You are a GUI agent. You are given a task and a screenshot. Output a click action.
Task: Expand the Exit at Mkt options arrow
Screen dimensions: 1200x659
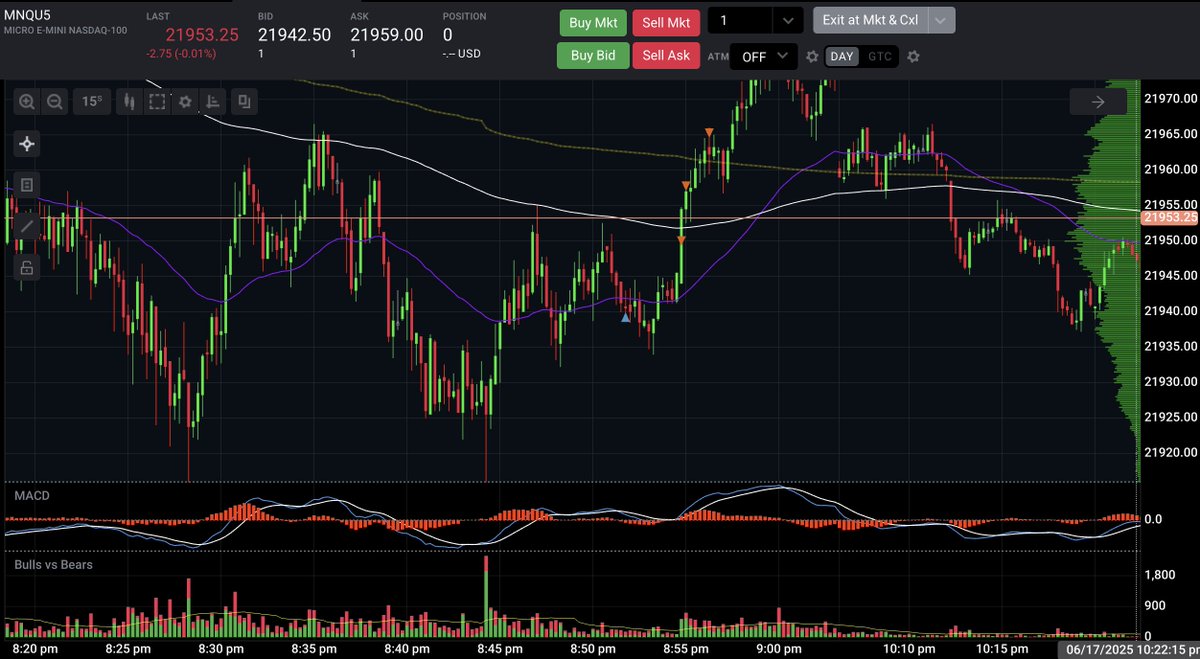(x=942, y=20)
